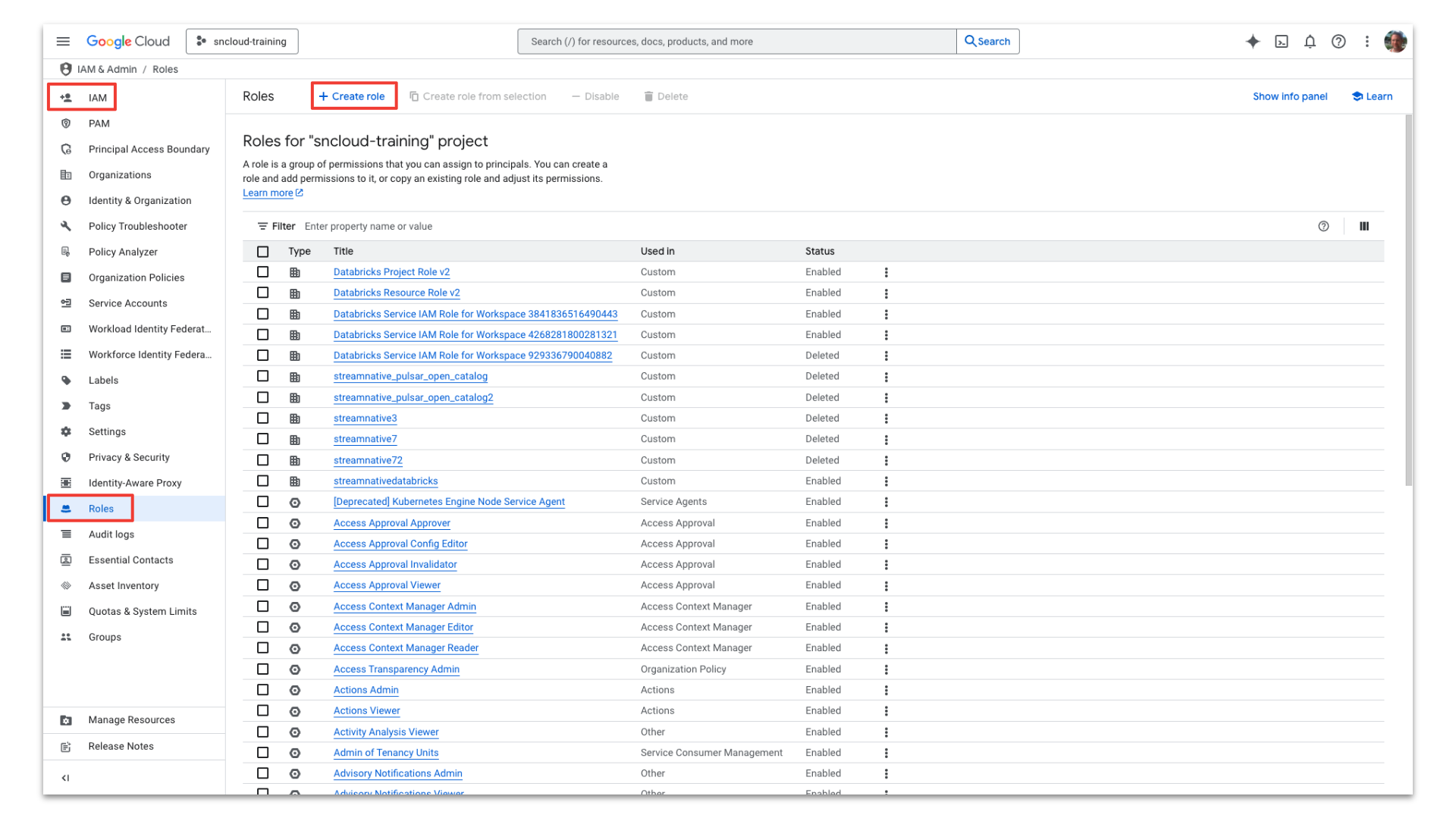Image resolution: width=1456 pixels, height=818 pixels.
Task: Open the top bar three-dot settings menu
Action: [x=1367, y=42]
